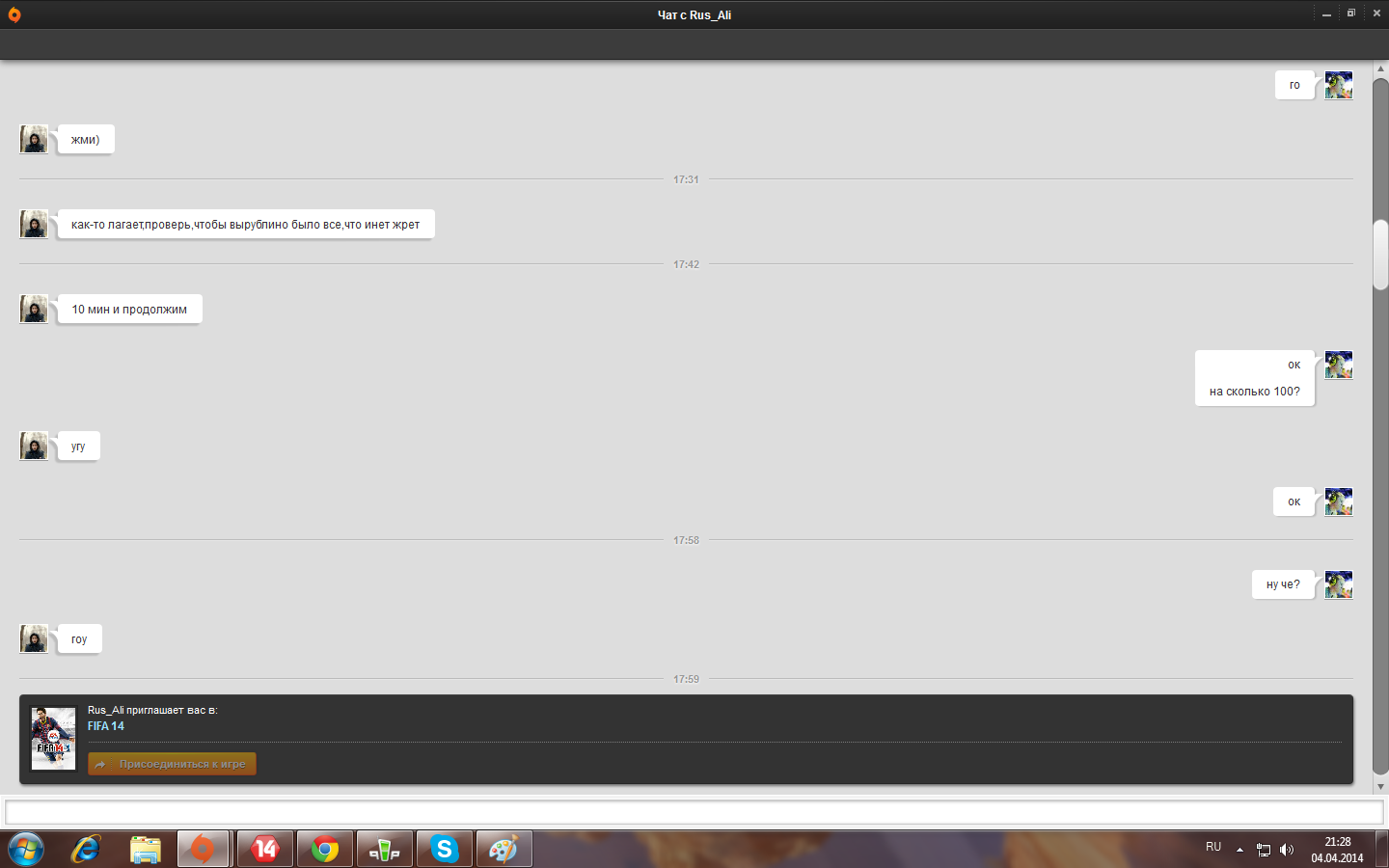Select the message 'ну че?'
Image resolution: width=1389 pixels, height=868 pixels.
[x=1284, y=584]
